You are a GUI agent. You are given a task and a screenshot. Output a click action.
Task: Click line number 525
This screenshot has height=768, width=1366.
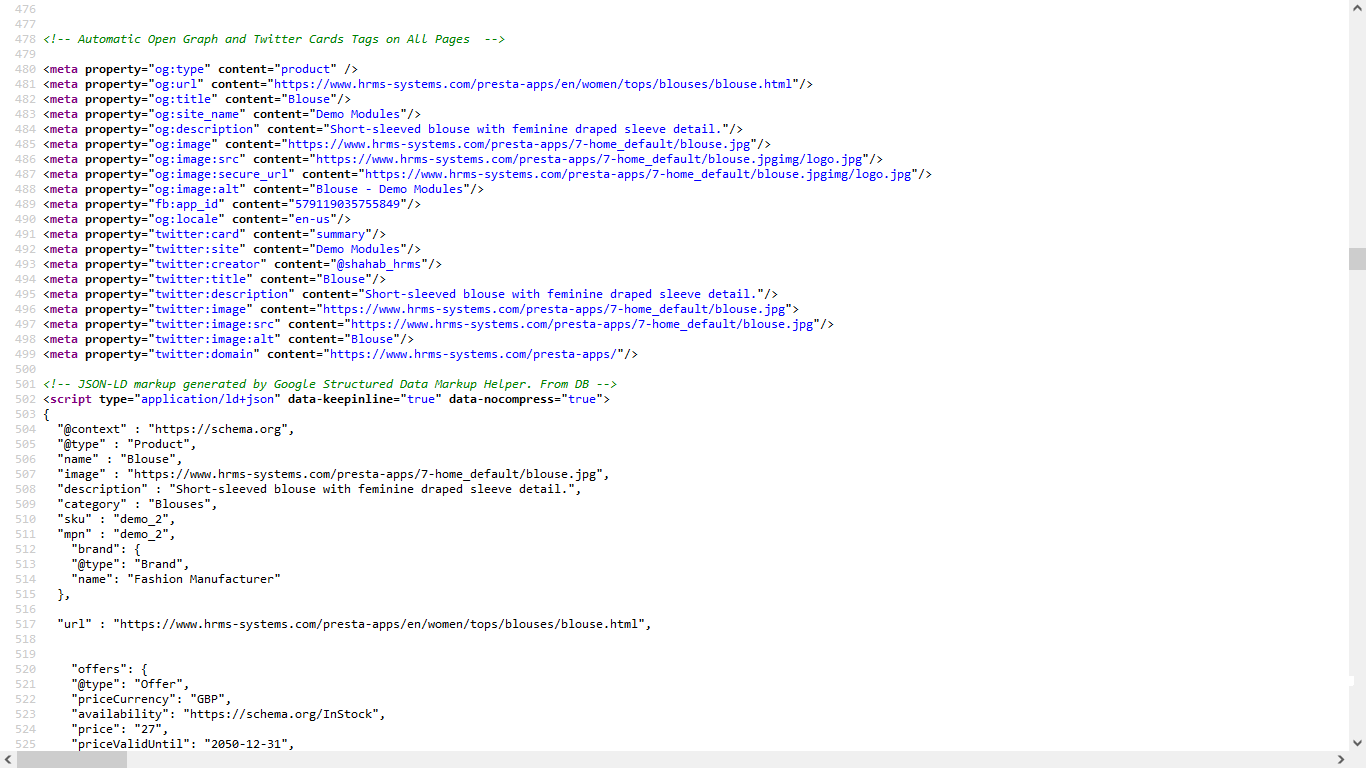pyautogui.click(x=26, y=744)
